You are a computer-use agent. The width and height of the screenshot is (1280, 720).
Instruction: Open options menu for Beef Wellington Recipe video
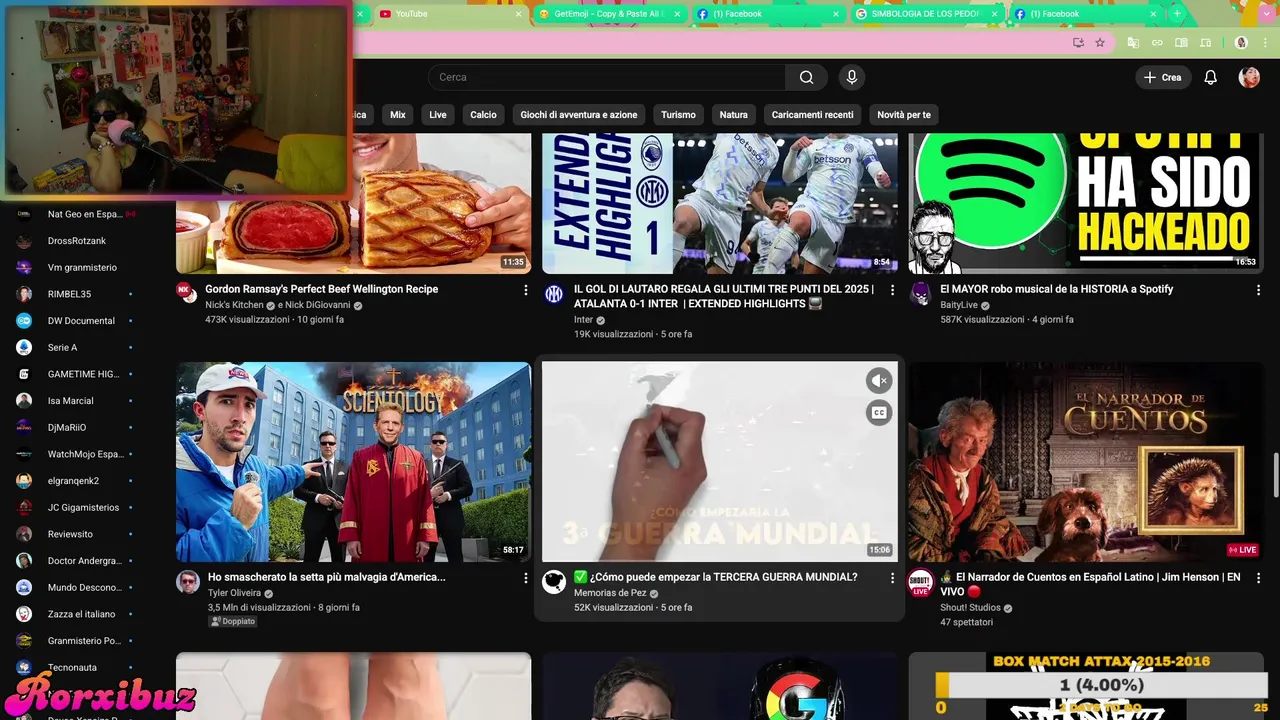pos(526,290)
